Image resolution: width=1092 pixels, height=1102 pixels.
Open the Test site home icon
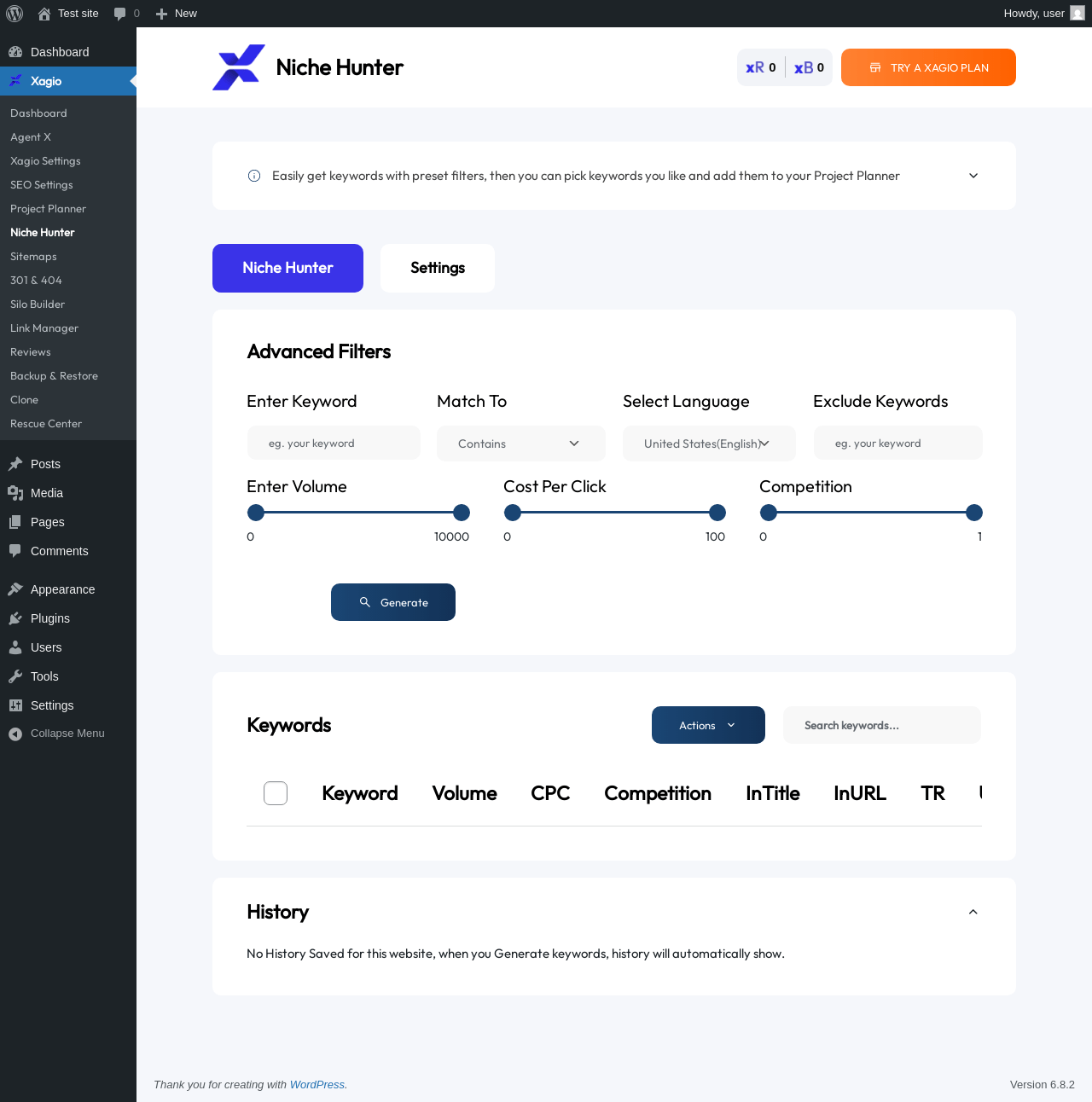44,14
